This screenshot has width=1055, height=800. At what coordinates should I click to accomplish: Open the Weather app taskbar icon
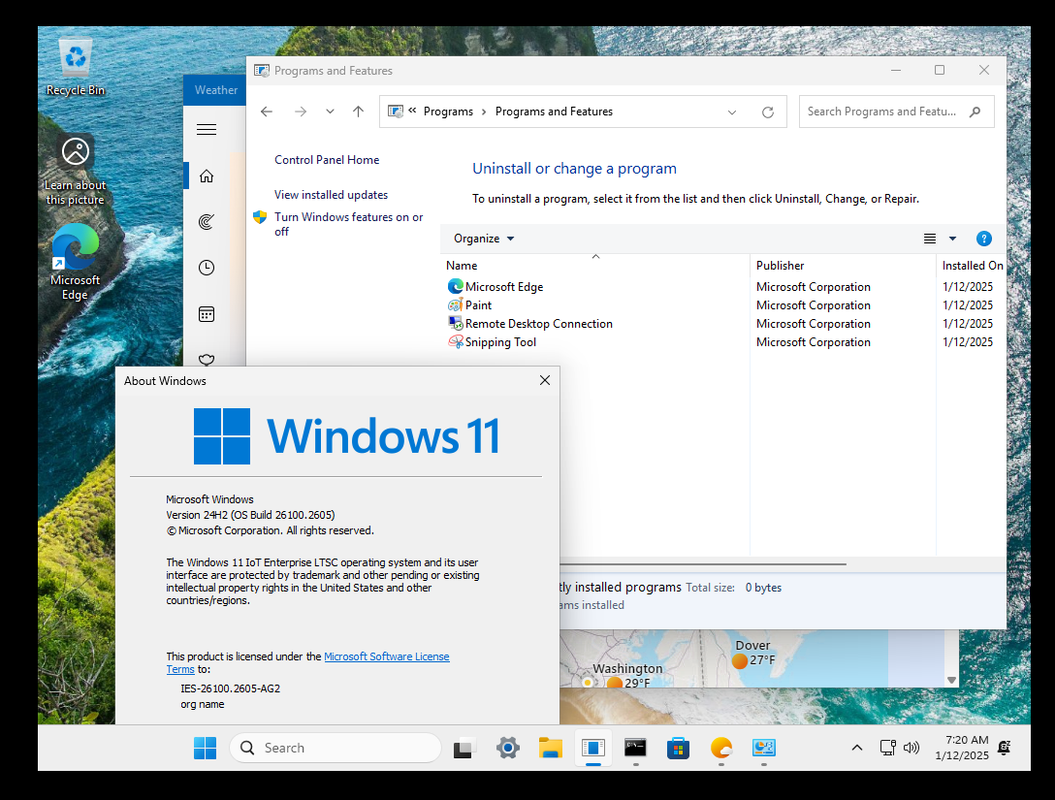tap(721, 748)
